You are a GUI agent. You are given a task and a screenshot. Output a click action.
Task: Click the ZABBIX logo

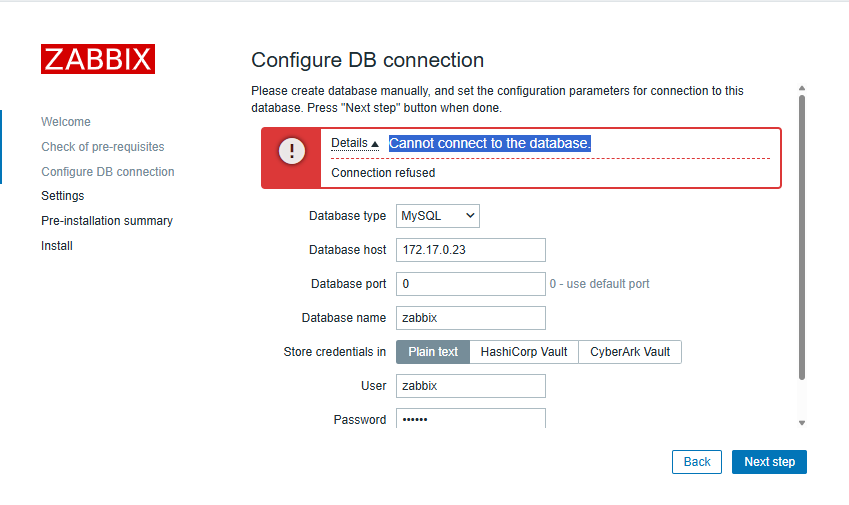pos(98,58)
